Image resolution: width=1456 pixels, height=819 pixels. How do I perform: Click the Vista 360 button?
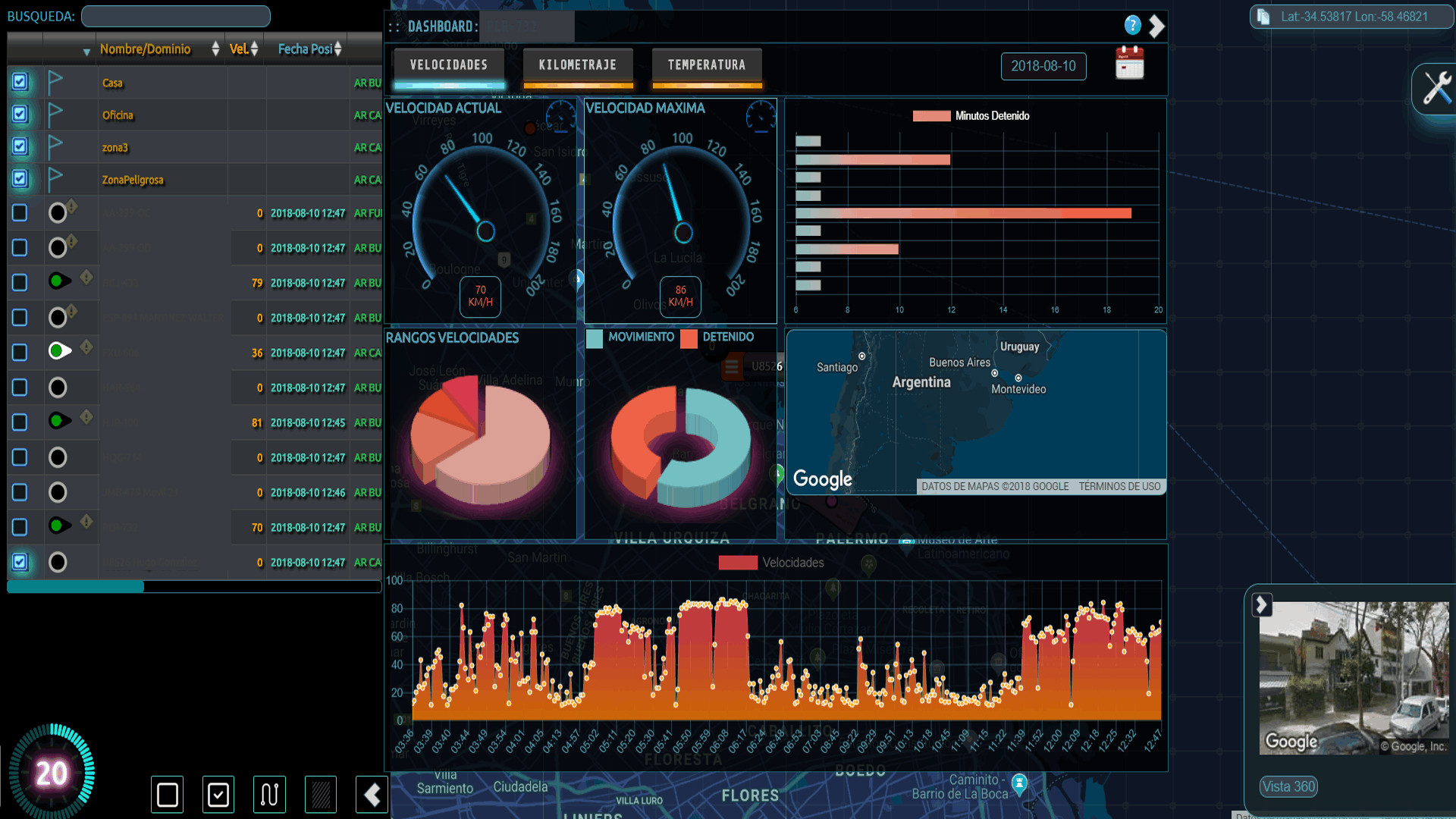[x=1288, y=786]
